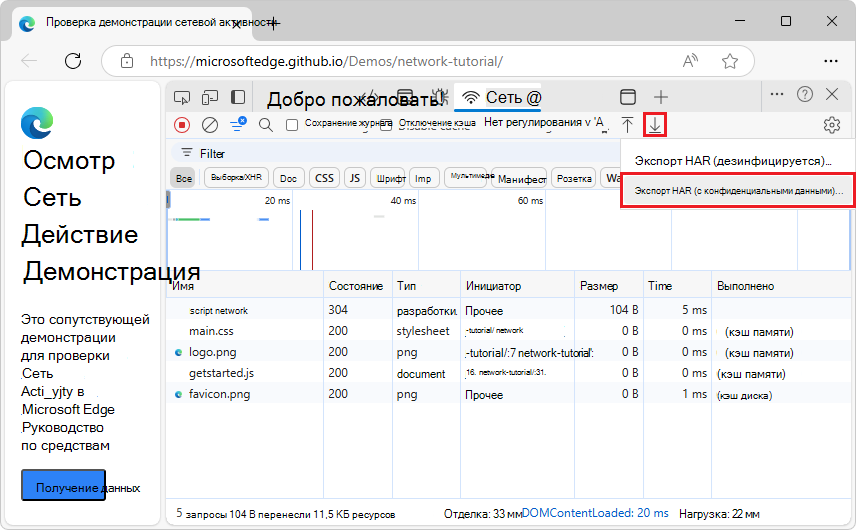This screenshot has width=856, height=530.
Task: Click the Export HAR download arrow
Action: tap(655, 125)
